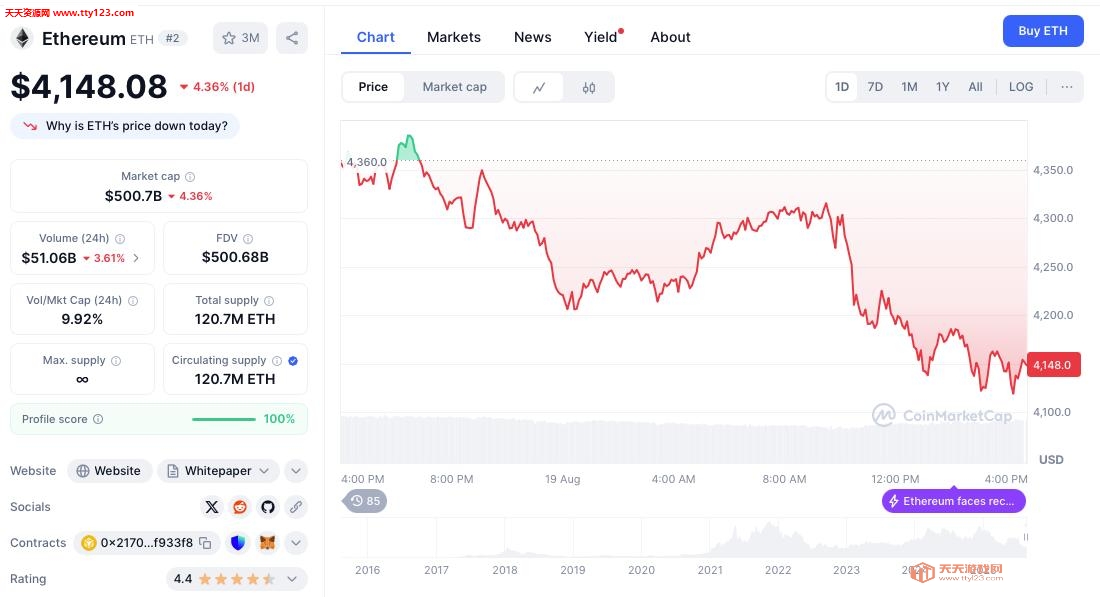The image size is (1100, 597).
Task: Click the 'Ethereum faces rec...' news marker
Action: (953, 501)
